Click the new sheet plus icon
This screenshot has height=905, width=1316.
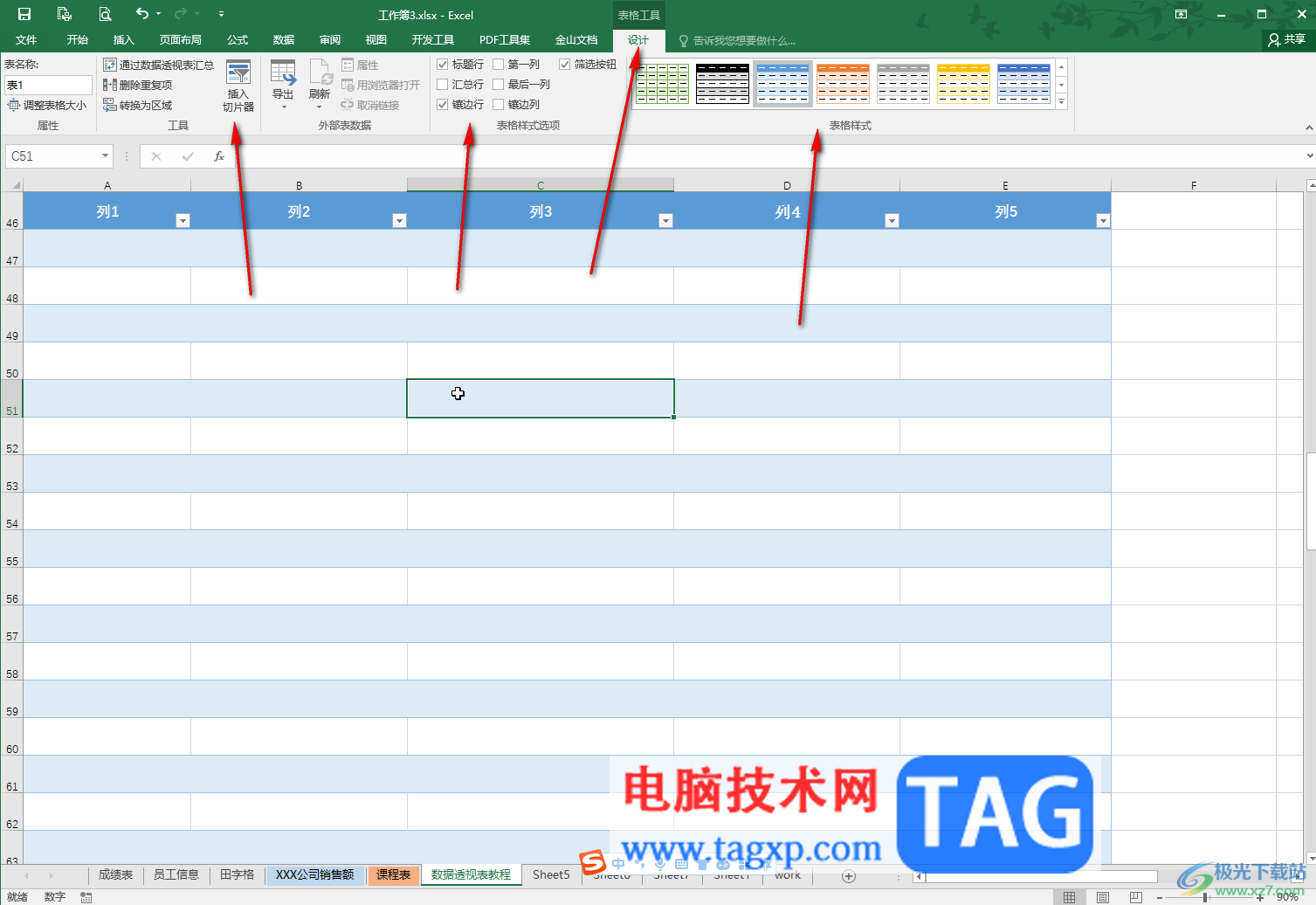click(x=848, y=875)
